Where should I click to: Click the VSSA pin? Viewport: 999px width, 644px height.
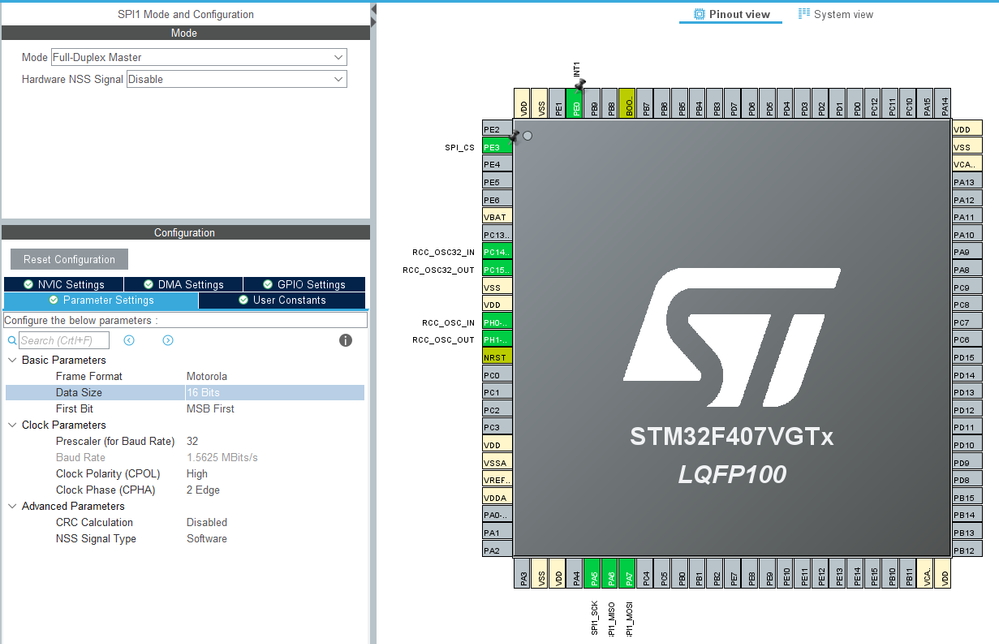(x=497, y=462)
